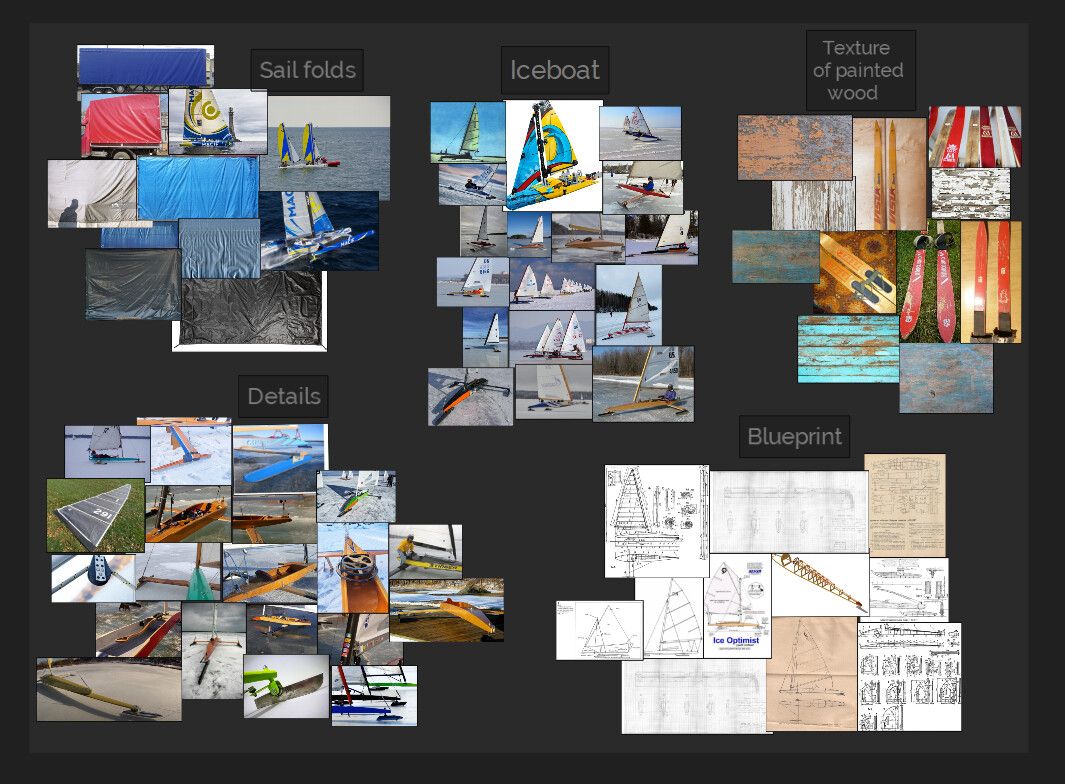Select the "Texture of painted wood" label
Screen dimensions: 1065x784
tap(860, 70)
